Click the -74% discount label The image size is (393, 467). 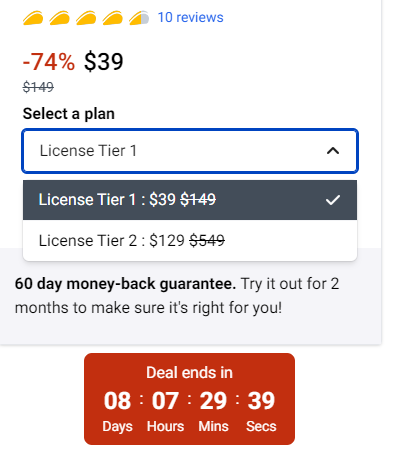click(49, 62)
